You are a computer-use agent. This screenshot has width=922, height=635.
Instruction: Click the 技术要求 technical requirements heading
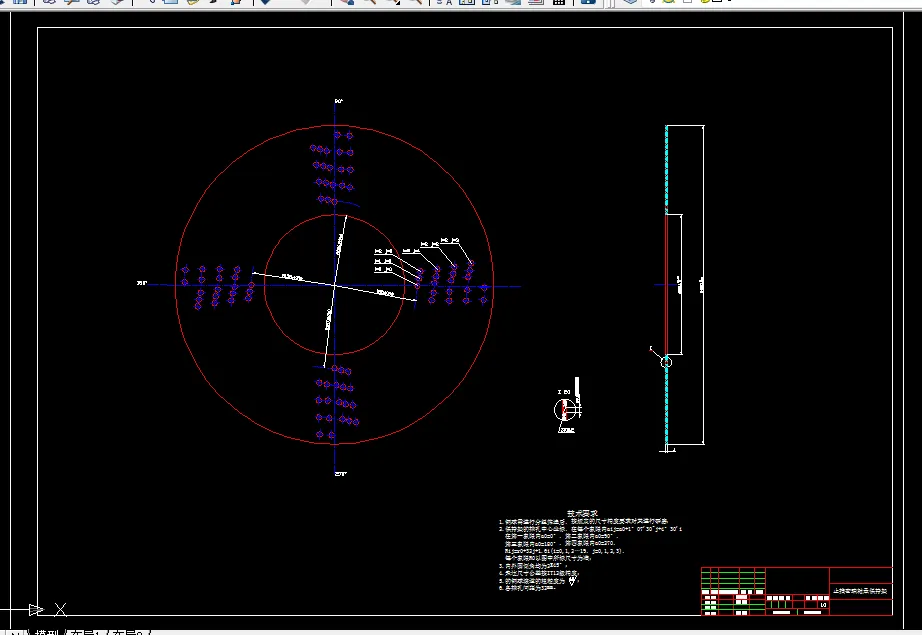pyautogui.click(x=582, y=513)
